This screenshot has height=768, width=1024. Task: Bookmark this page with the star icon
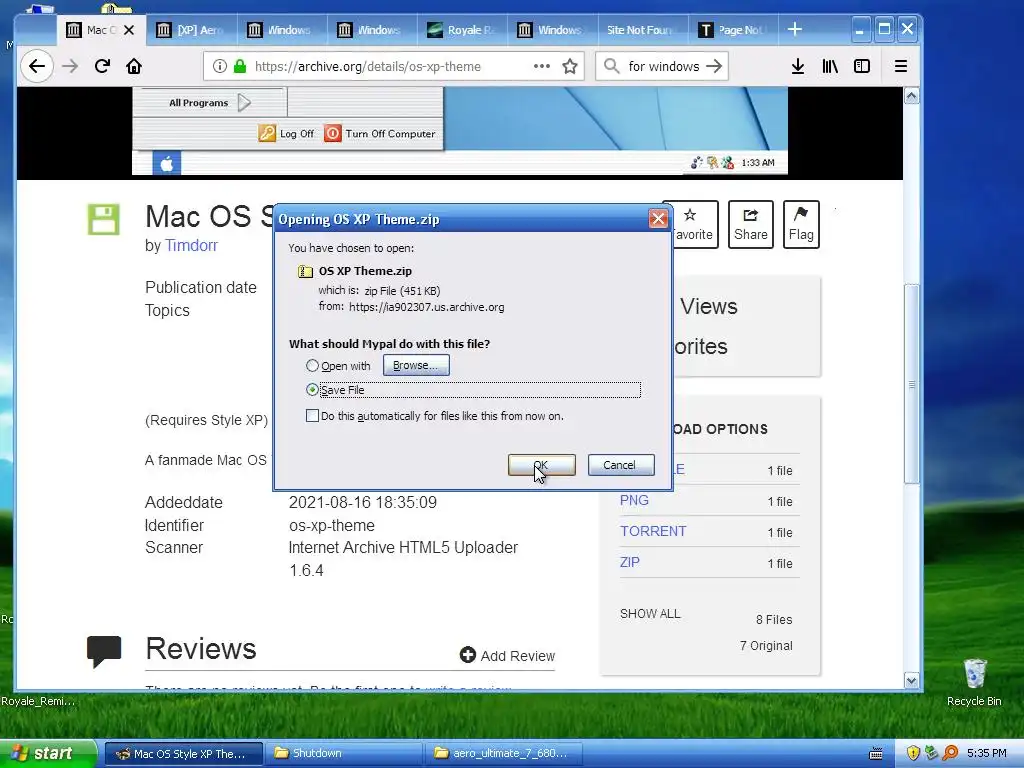570,66
